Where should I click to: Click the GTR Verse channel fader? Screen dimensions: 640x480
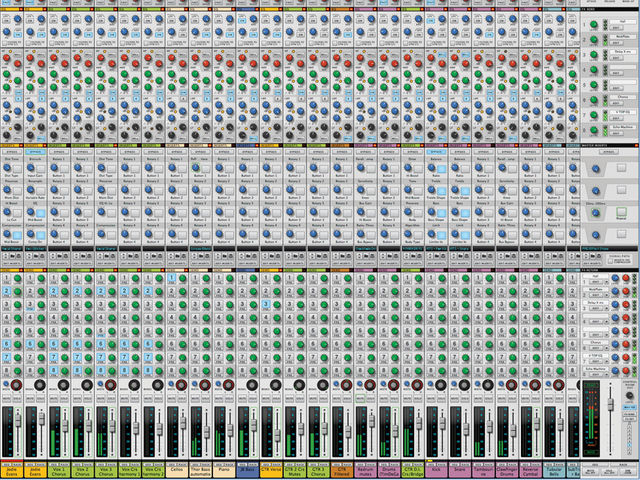point(277,435)
